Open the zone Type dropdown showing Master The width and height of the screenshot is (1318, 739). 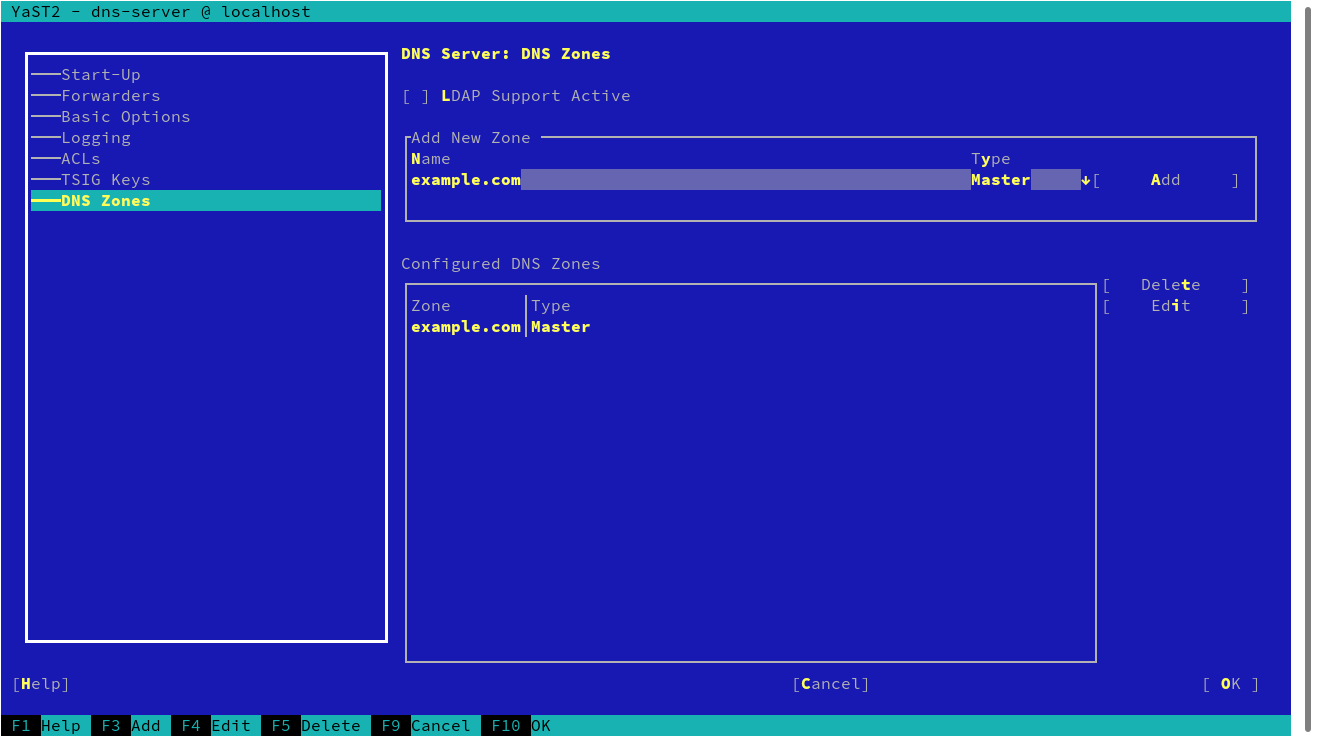click(x=1025, y=180)
